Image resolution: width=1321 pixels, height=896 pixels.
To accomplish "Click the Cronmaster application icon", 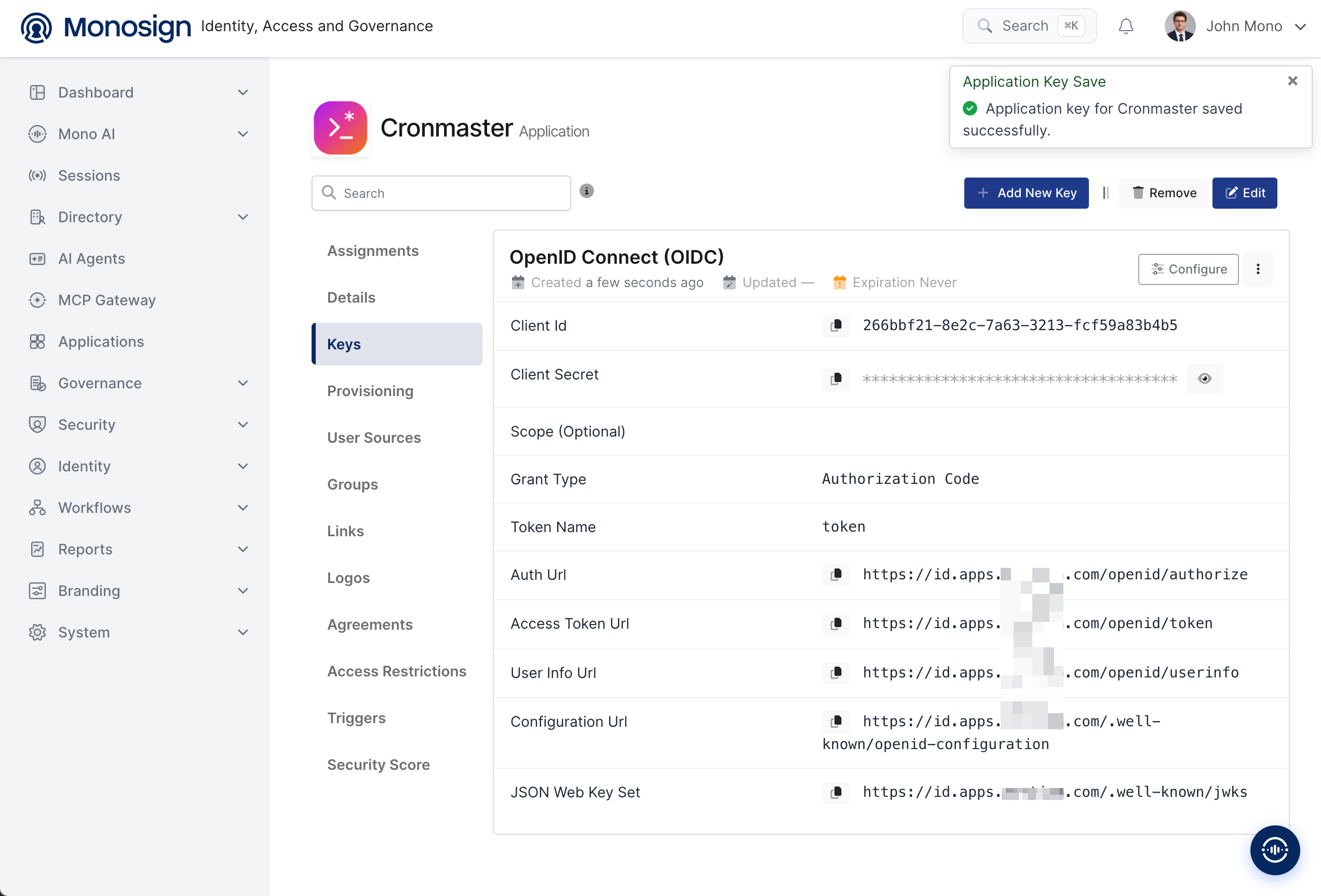I will pyautogui.click(x=341, y=128).
